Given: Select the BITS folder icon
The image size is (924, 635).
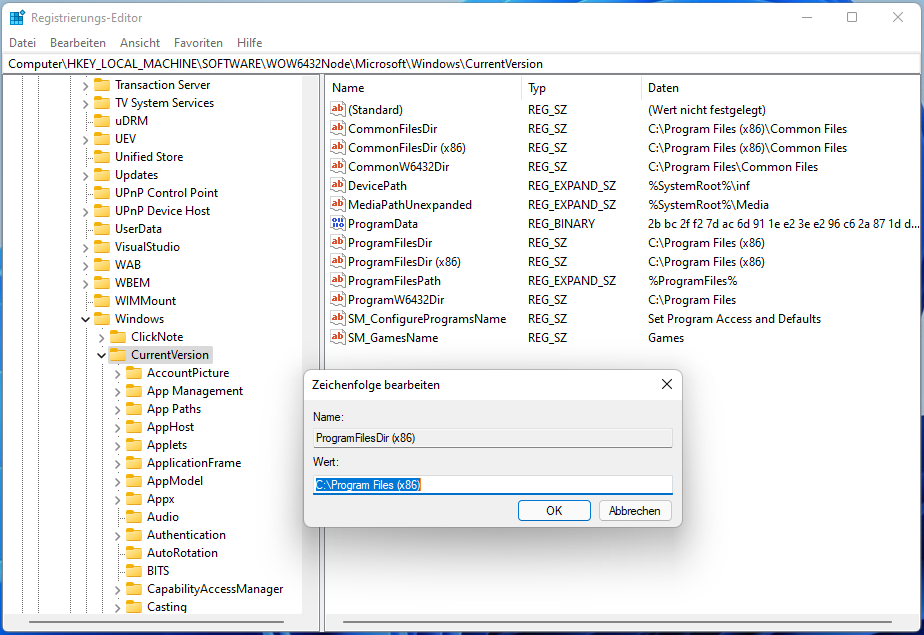Looking at the screenshot, I should pos(134,571).
